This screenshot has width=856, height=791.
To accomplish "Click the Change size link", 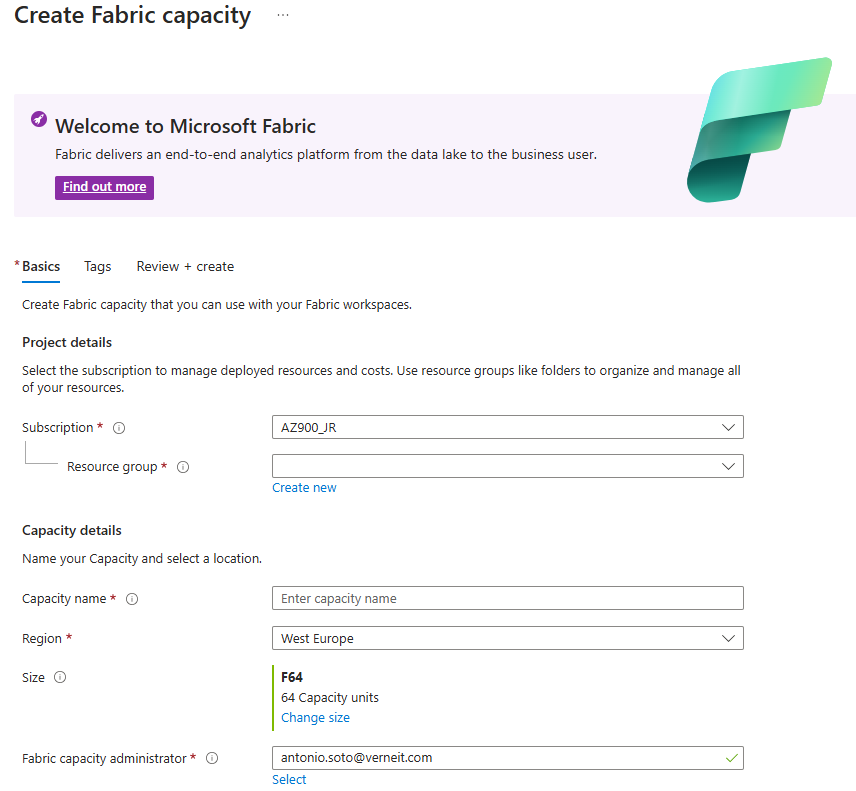I will tap(315, 718).
